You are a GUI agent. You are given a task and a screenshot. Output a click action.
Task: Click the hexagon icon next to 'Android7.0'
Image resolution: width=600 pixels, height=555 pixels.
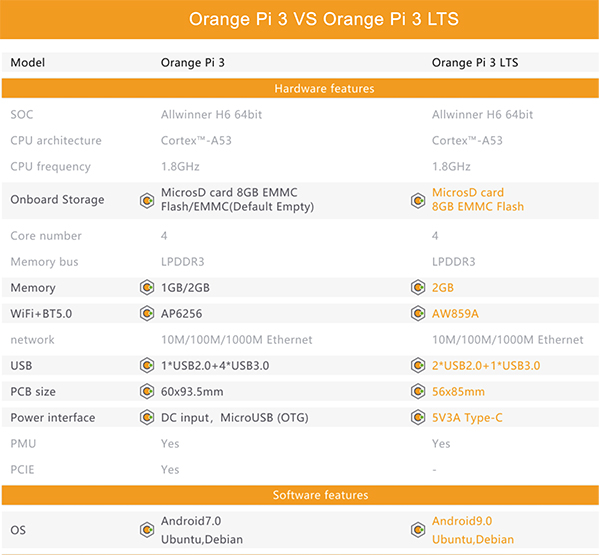click(x=147, y=530)
